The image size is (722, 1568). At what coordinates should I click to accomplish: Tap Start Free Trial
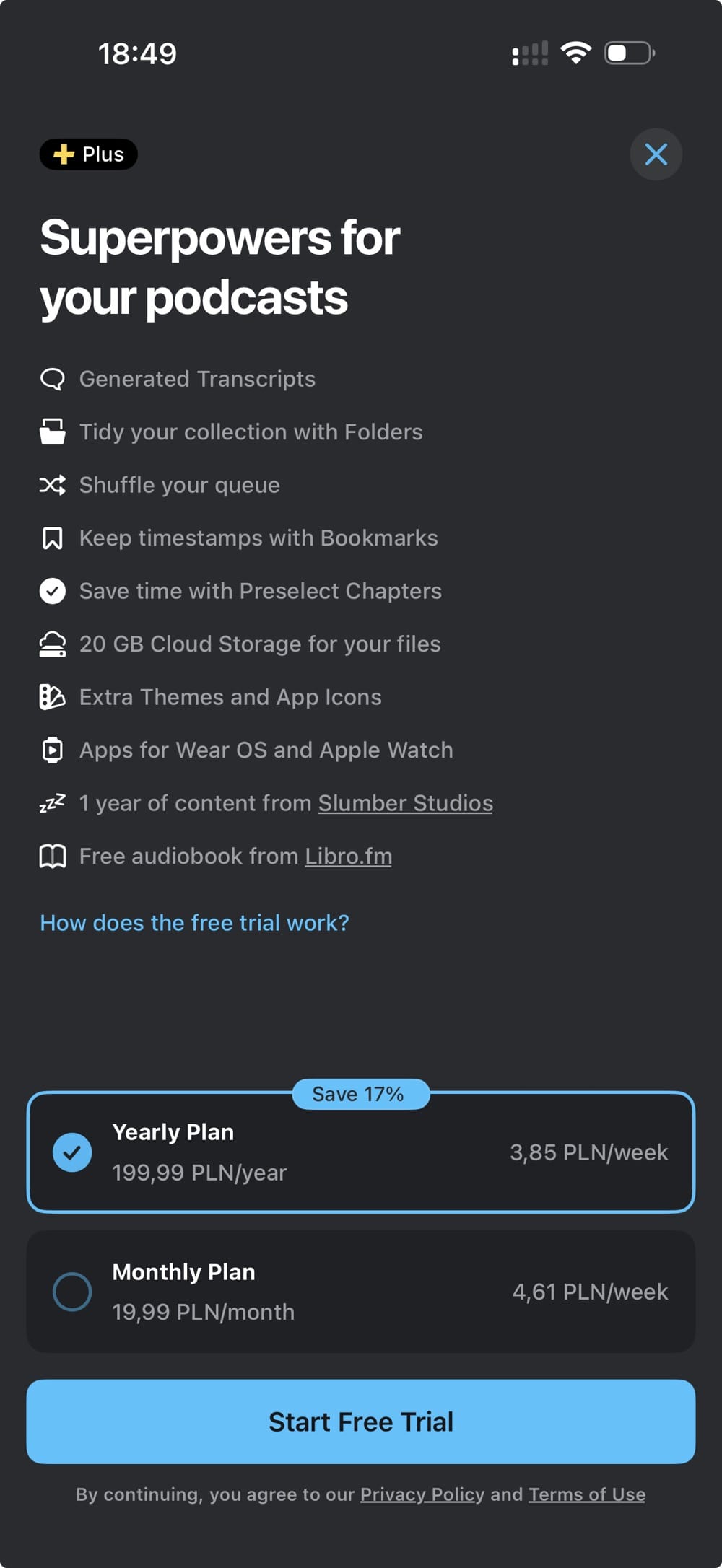click(361, 1422)
